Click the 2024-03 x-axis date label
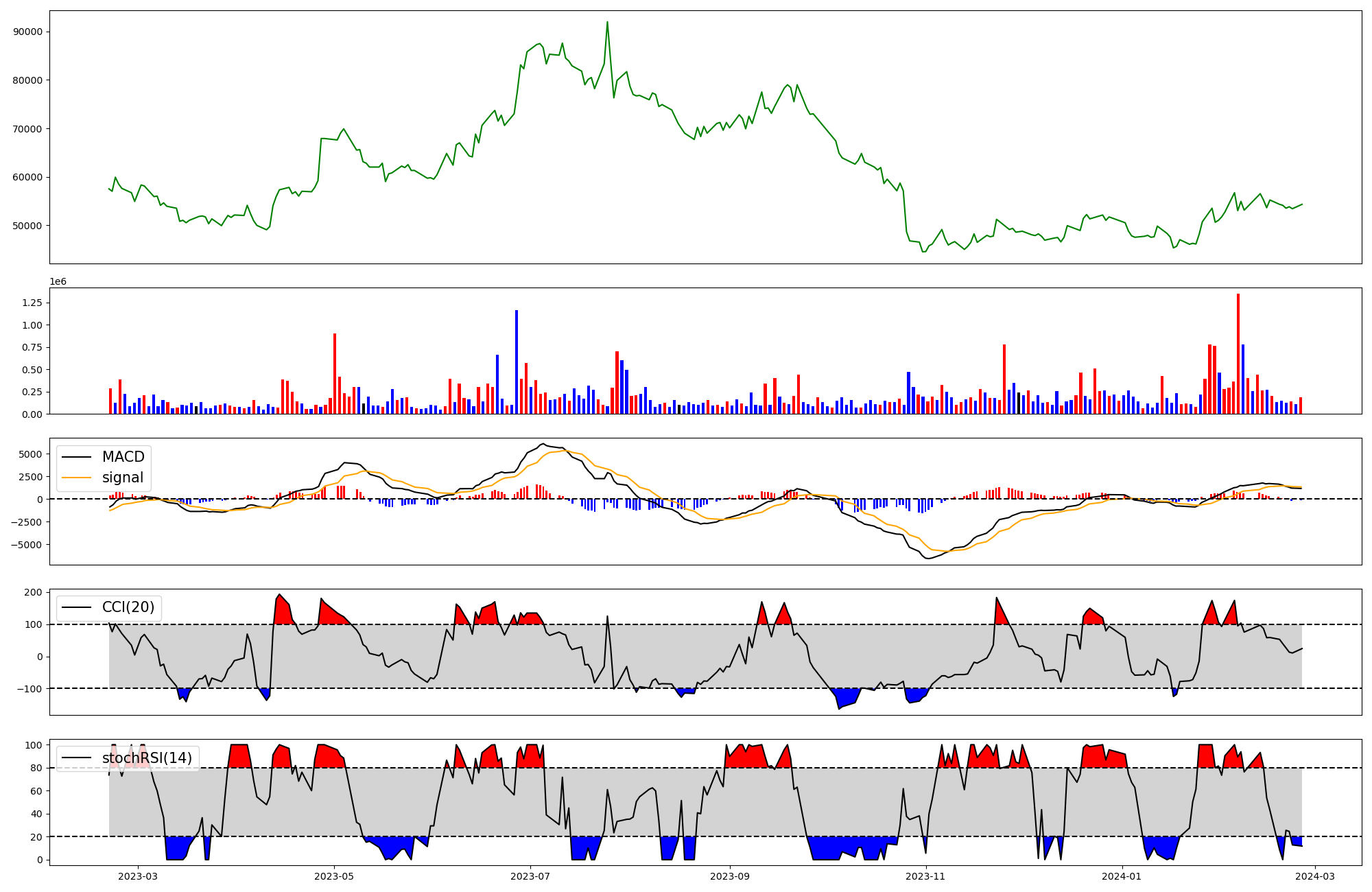This screenshot has width=1372, height=892. pyautogui.click(x=1314, y=876)
